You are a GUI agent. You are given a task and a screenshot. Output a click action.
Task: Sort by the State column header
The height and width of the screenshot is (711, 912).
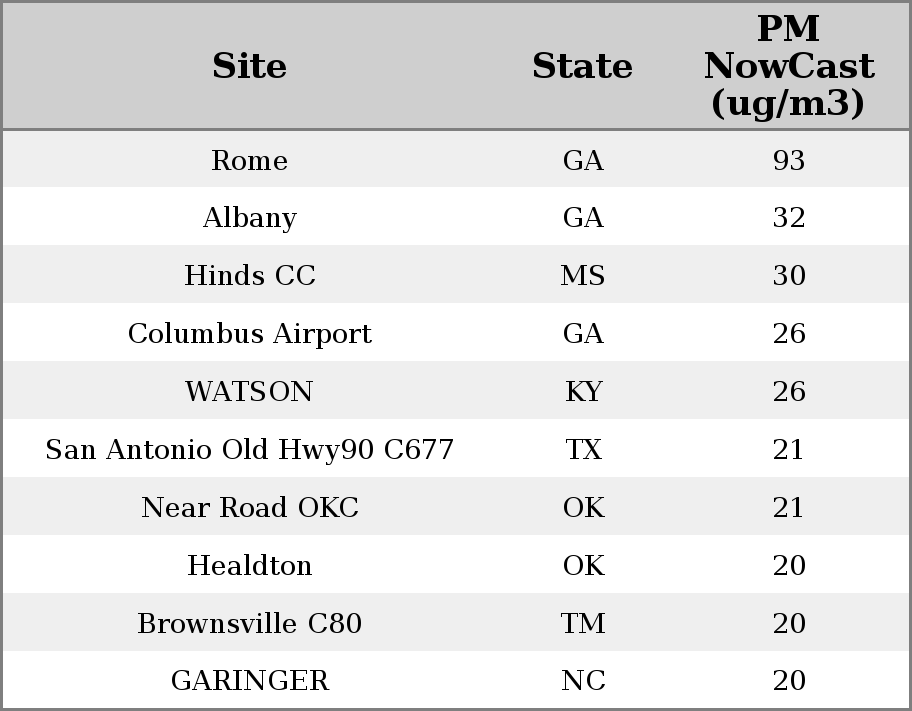pyautogui.click(x=582, y=66)
